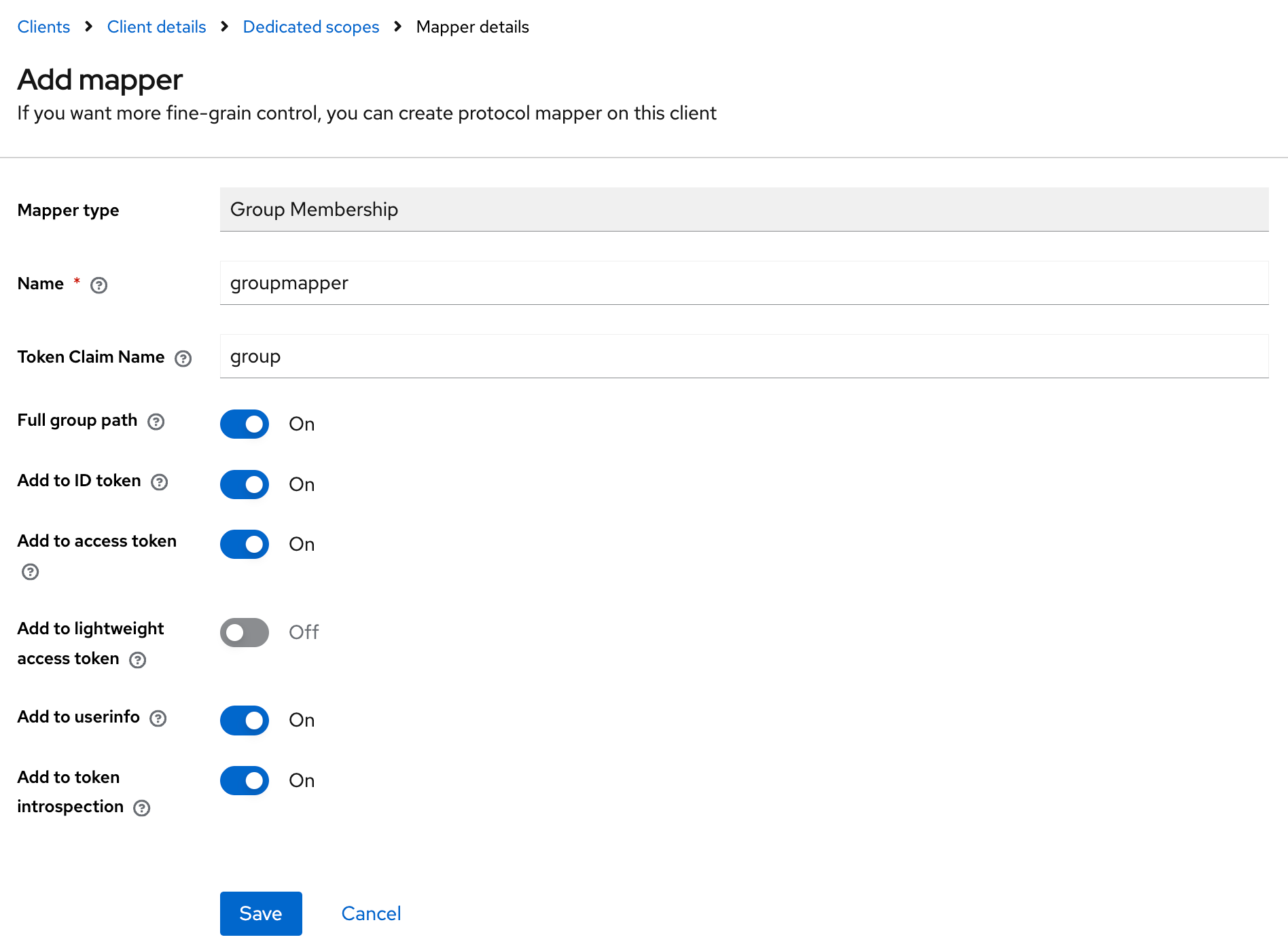Image resolution: width=1288 pixels, height=948 pixels.
Task: Focus the Token Claim Name field
Action: [744, 357]
